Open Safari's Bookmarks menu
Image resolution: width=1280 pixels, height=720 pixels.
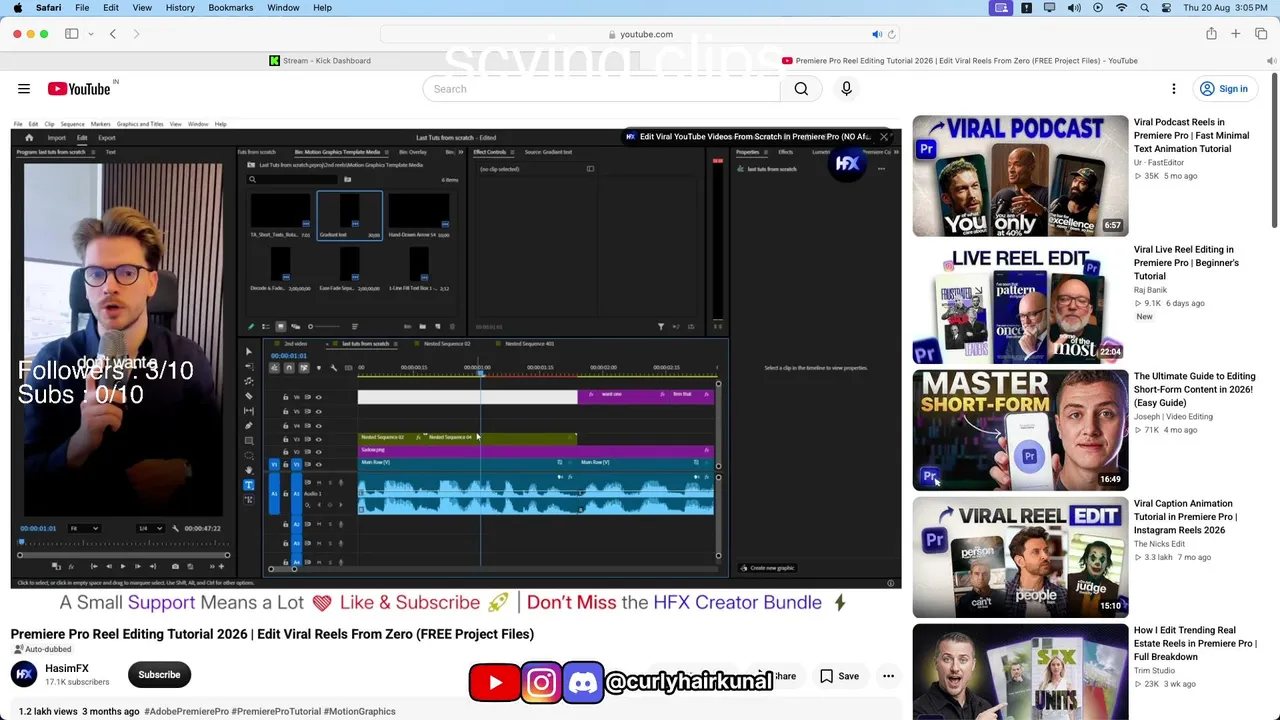231,8
